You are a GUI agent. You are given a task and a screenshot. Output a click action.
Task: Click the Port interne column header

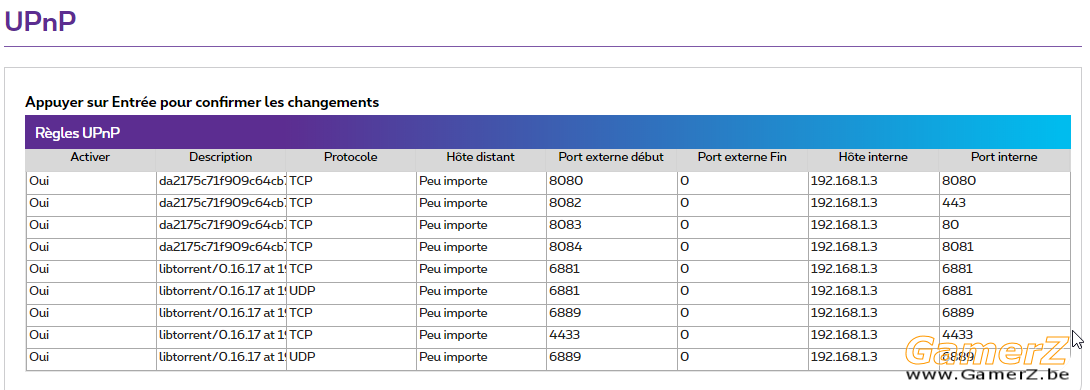coord(1004,157)
